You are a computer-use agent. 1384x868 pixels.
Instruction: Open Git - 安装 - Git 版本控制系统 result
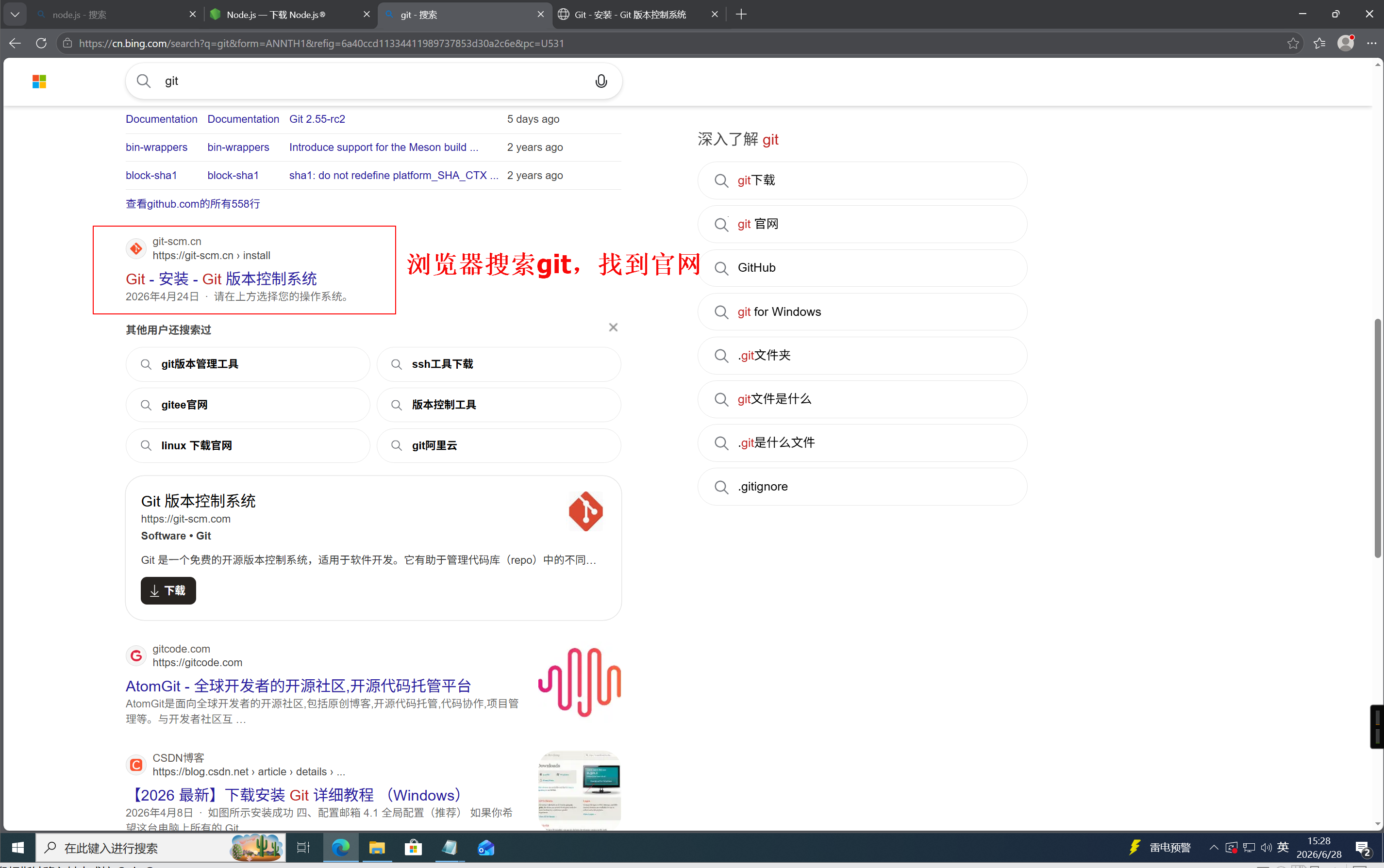221,279
